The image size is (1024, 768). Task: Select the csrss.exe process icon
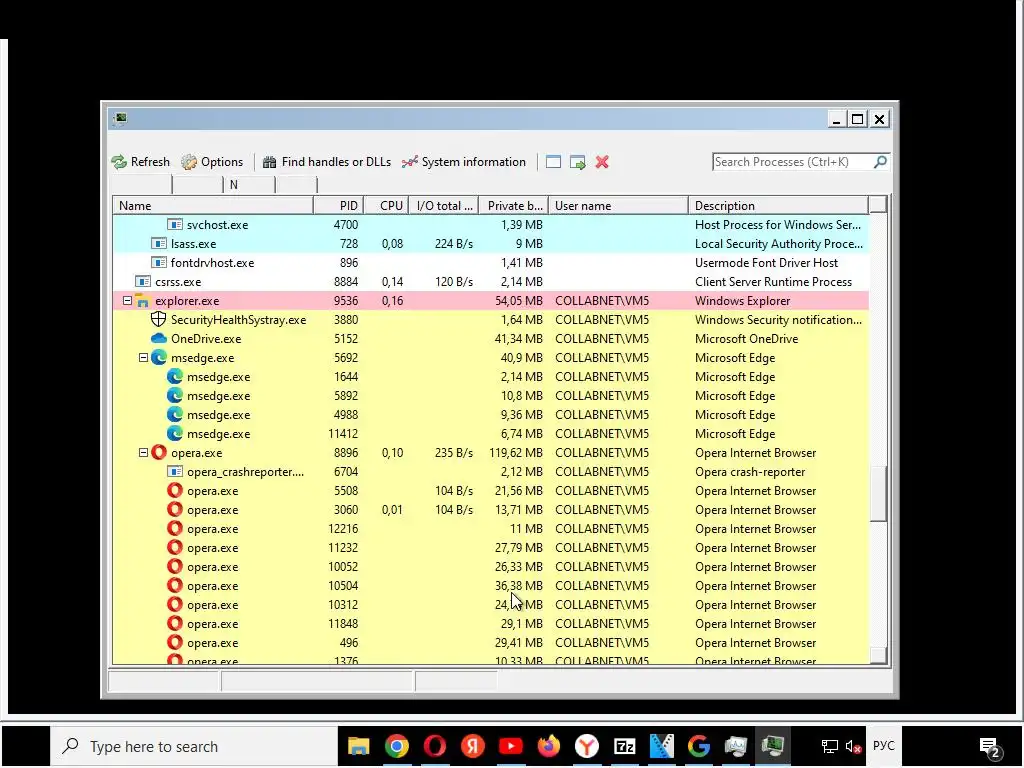(x=142, y=281)
